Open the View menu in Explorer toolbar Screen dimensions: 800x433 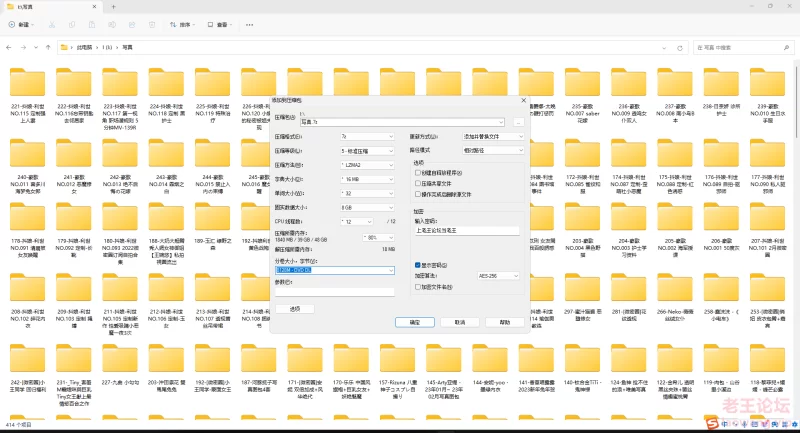220,24
